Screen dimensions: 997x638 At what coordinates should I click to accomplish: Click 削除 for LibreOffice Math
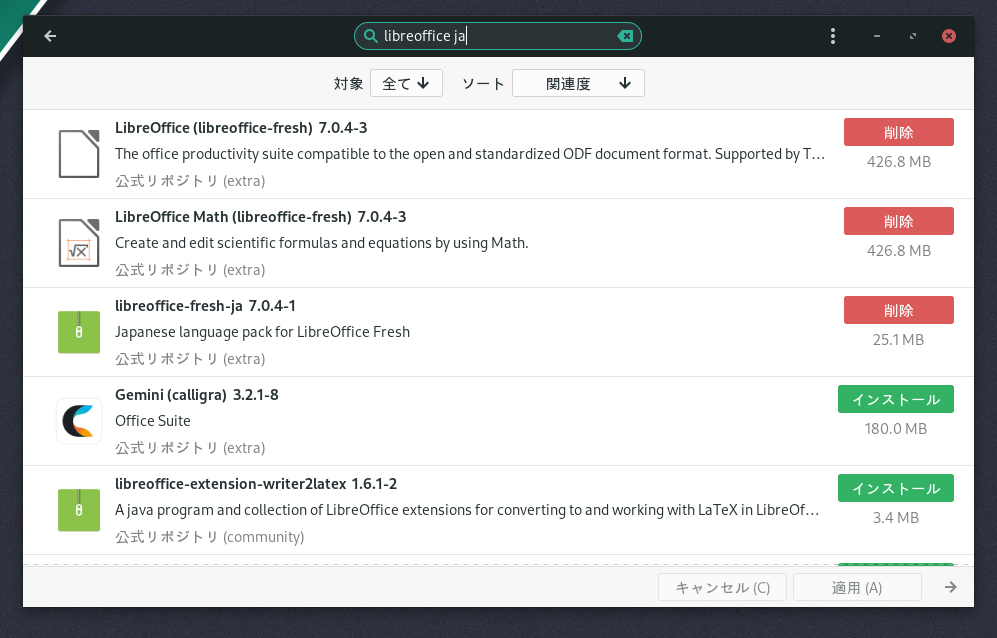[898, 221]
